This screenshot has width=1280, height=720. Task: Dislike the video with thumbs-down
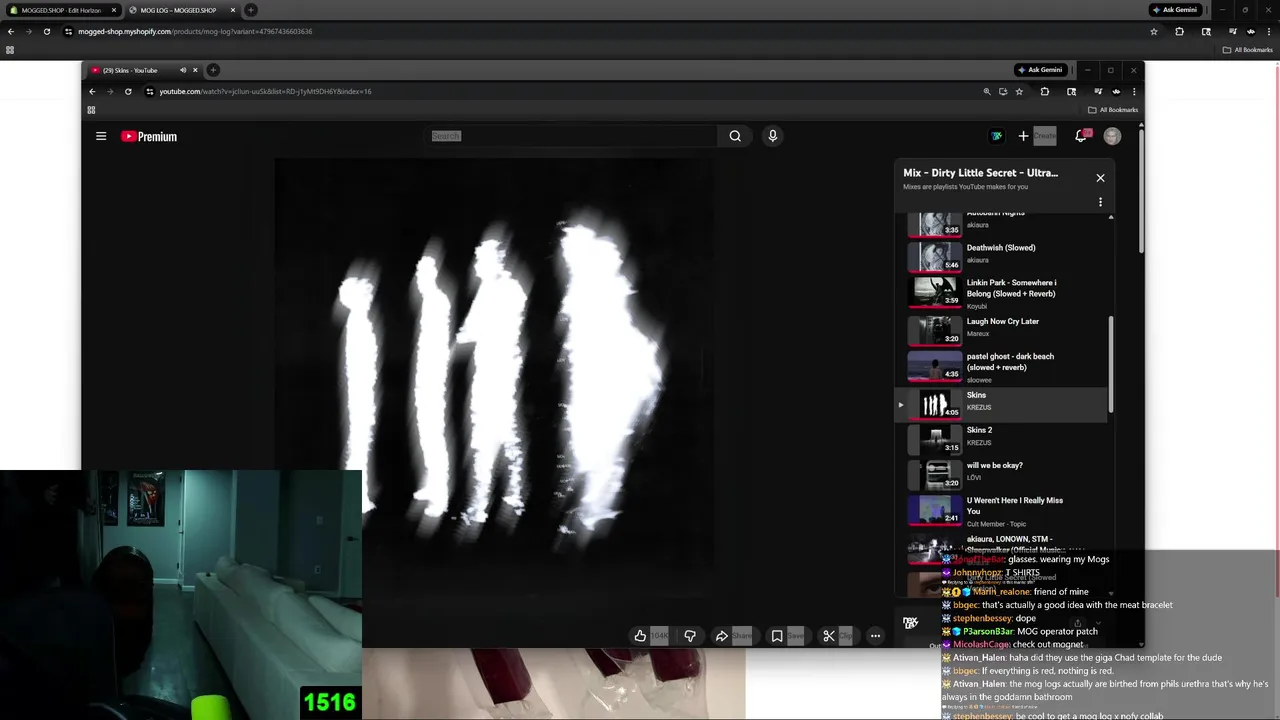pos(690,636)
